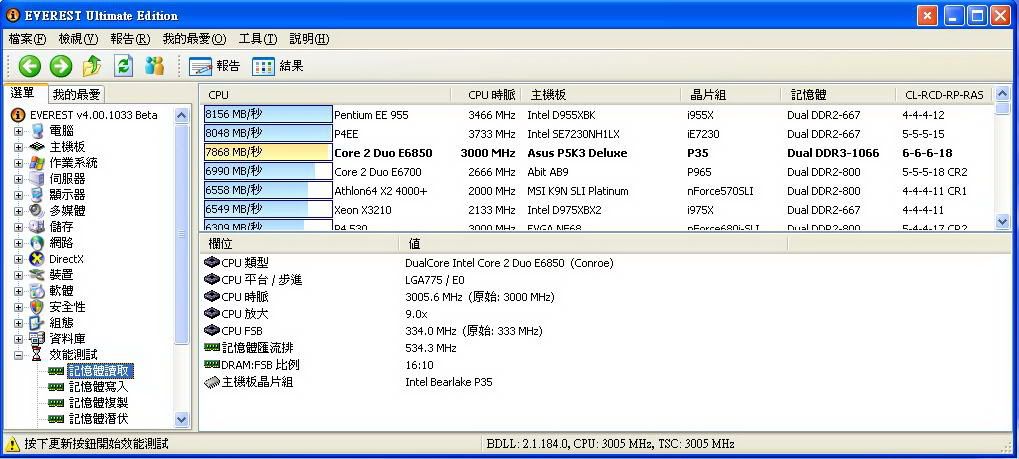Open the 我的最愛(O) menu

[x=194, y=39]
